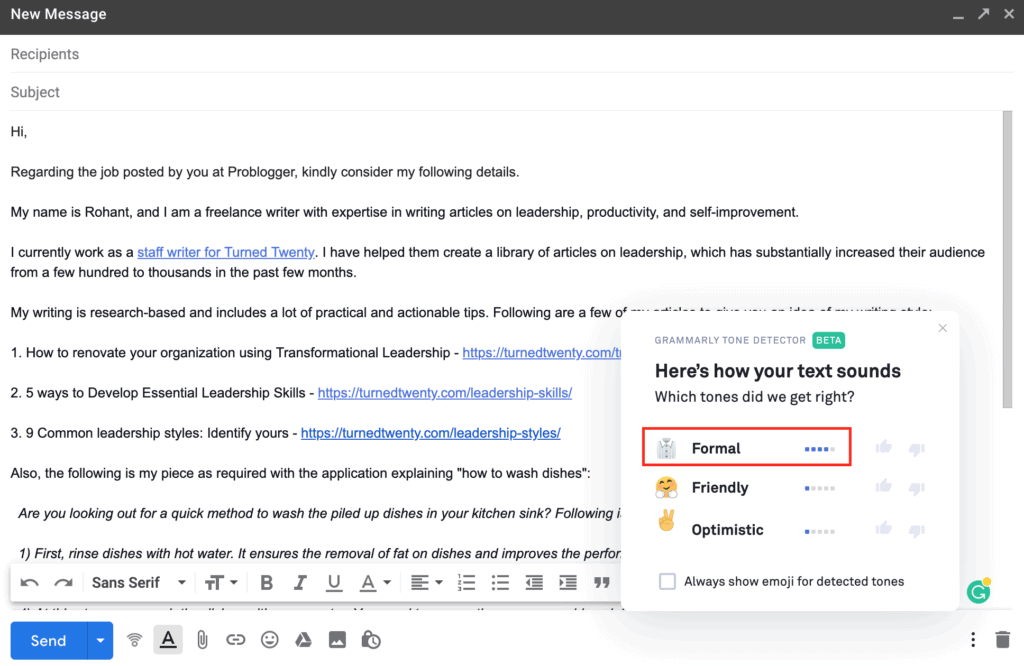The image size is (1024, 666).
Task: Open the leadership-styles article link
Action: [430, 433]
